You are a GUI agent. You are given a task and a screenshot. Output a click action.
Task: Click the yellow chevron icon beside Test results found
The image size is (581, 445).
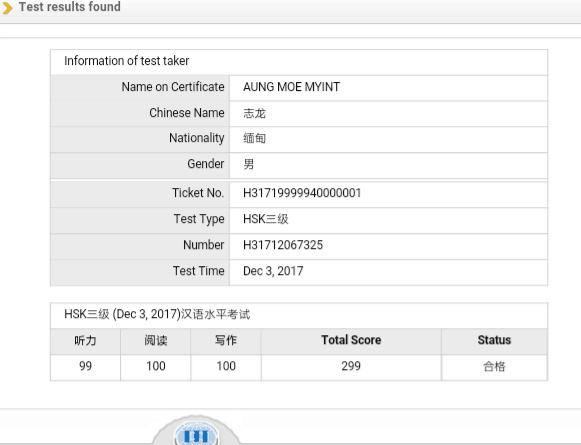[7, 7]
